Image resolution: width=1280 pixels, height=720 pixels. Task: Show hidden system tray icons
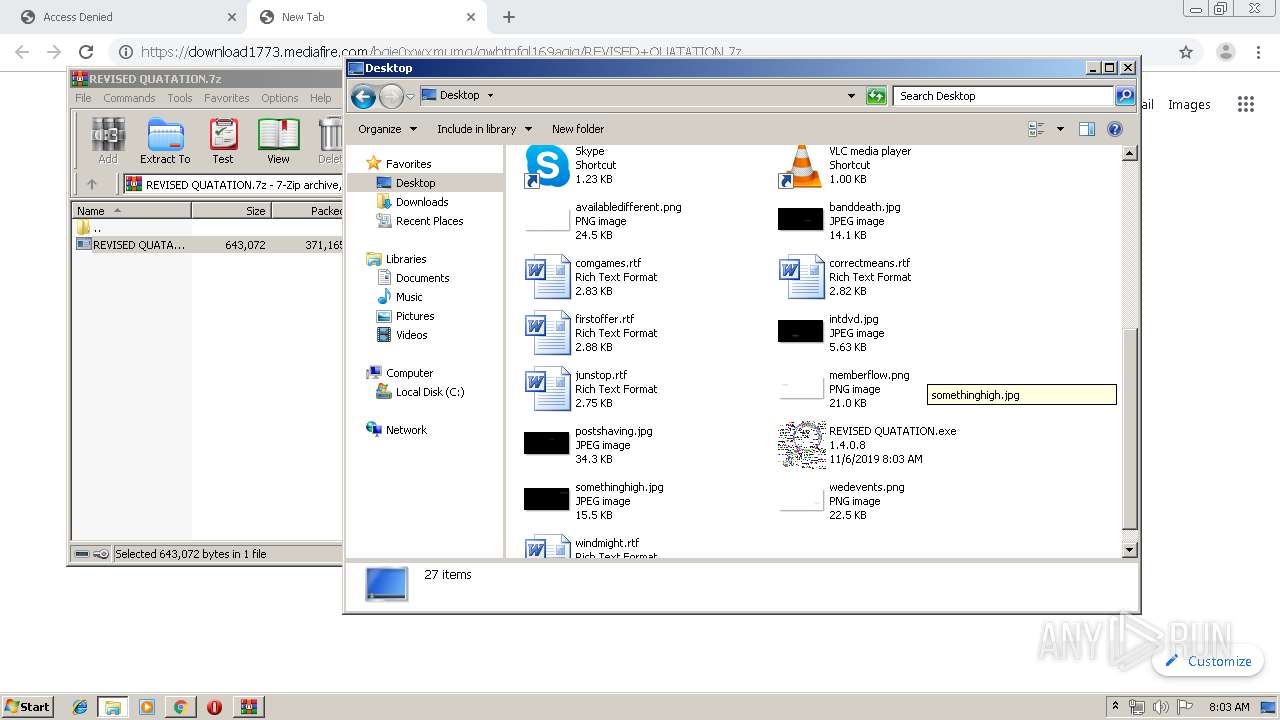click(1115, 706)
